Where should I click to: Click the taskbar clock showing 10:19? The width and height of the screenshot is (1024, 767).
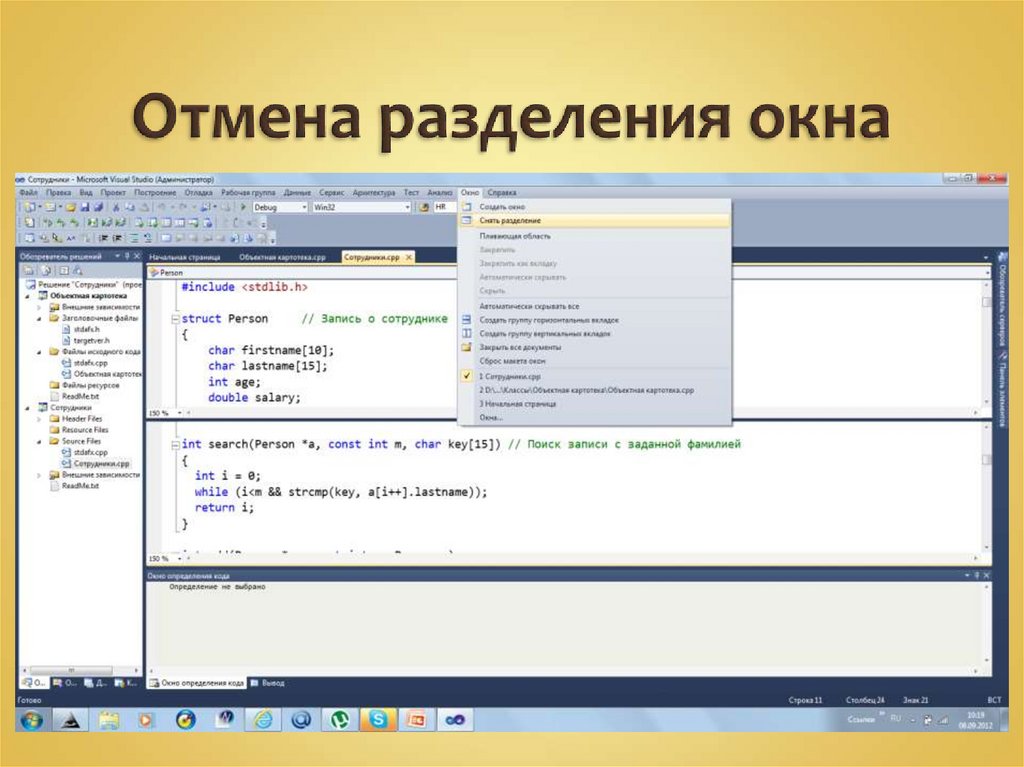pos(976,720)
